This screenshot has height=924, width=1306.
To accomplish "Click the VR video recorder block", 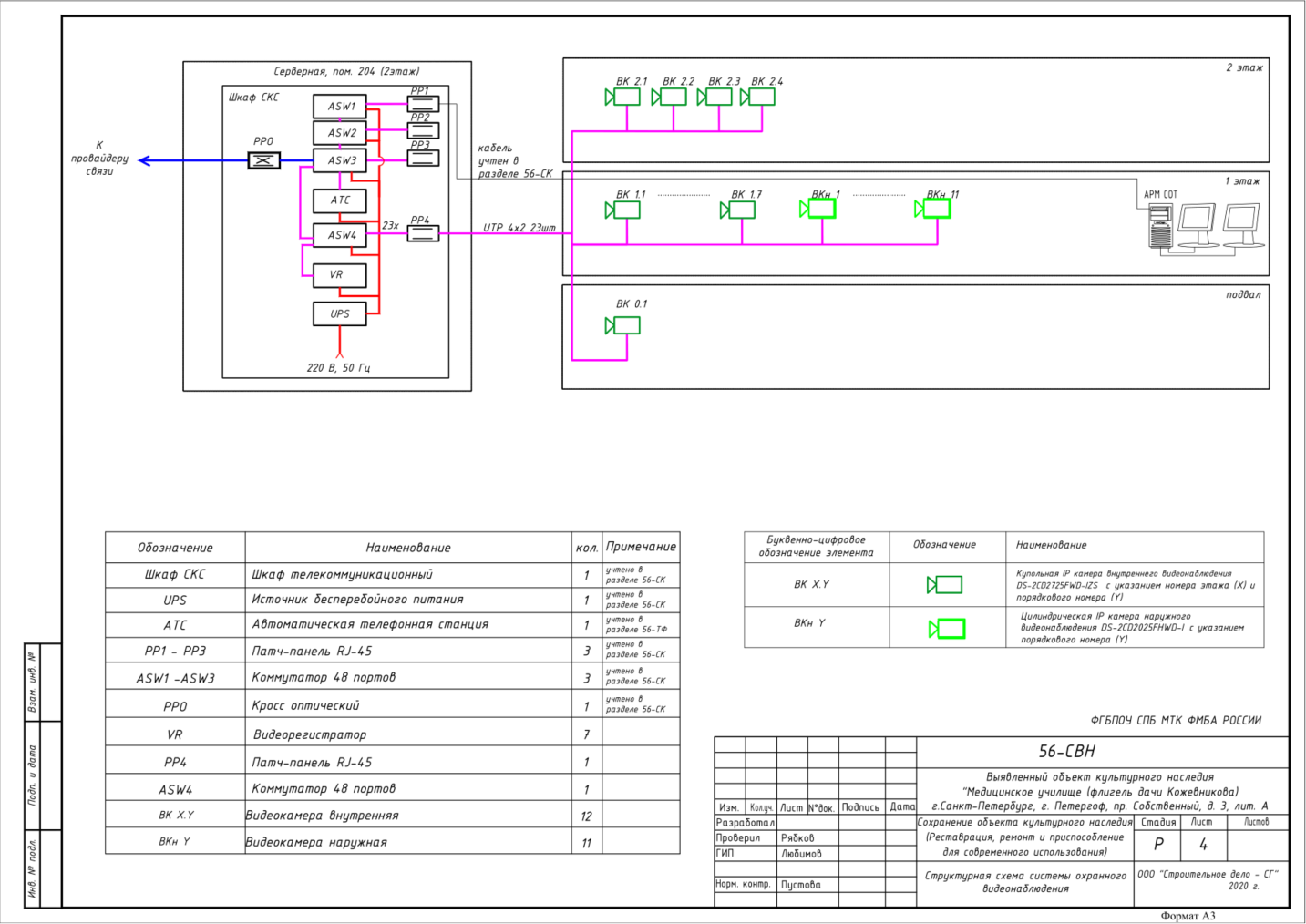I will tap(340, 274).
